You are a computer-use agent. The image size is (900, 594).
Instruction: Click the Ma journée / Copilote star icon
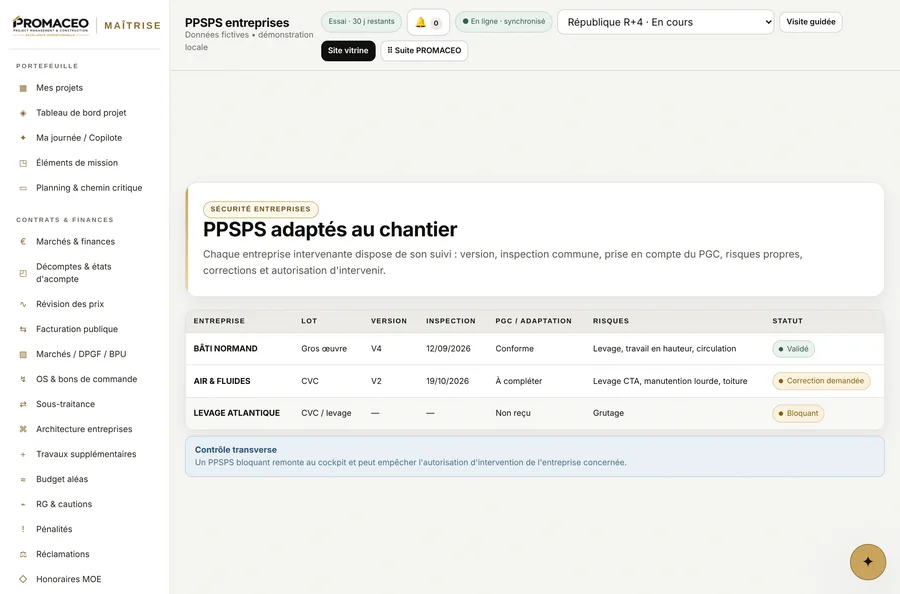(x=23, y=138)
